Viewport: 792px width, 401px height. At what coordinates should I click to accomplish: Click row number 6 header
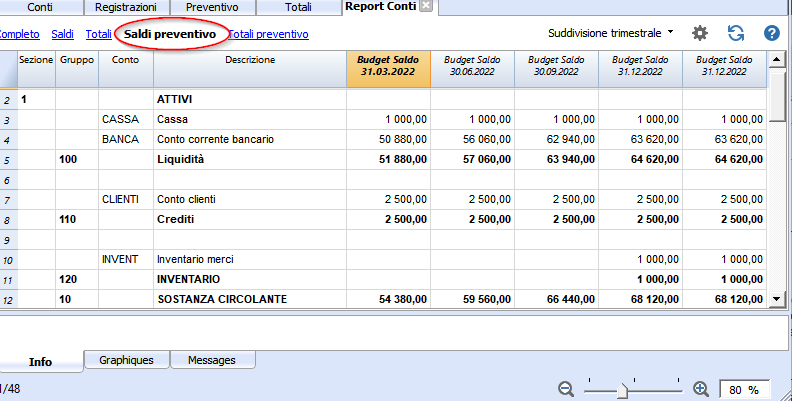pos(9,180)
